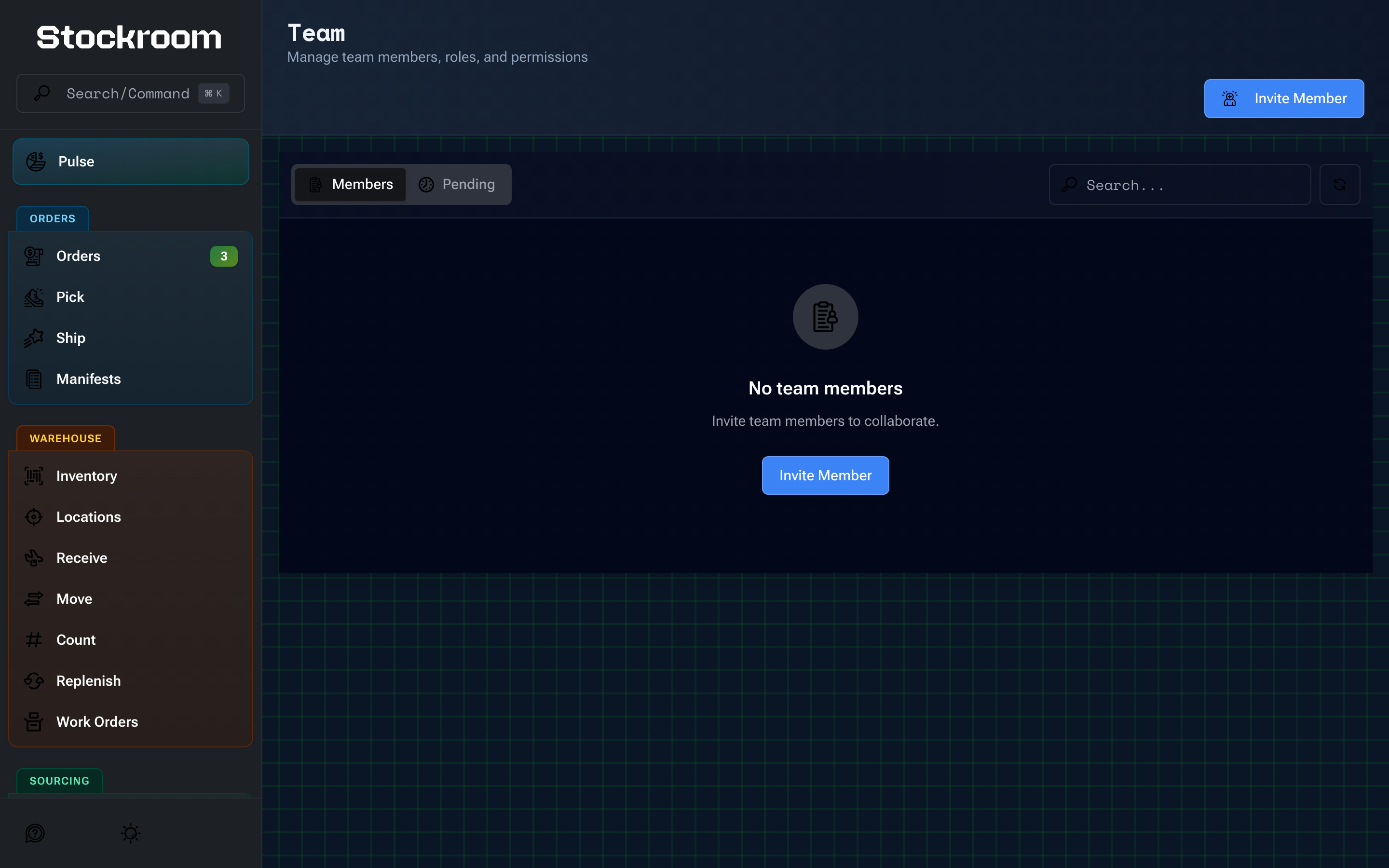Select Pulse in the sidebar

point(131,162)
